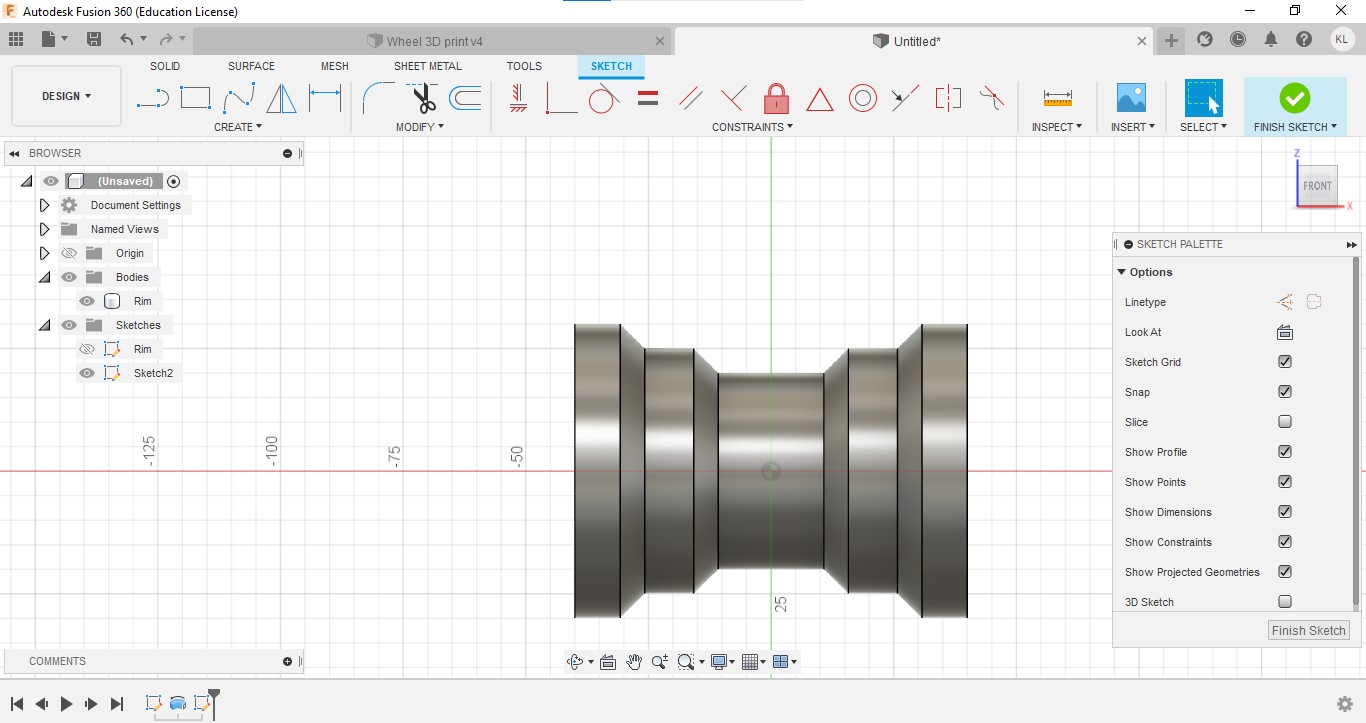Image resolution: width=1366 pixels, height=723 pixels.
Task: Select the Pan hand tool
Action: tap(634, 662)
